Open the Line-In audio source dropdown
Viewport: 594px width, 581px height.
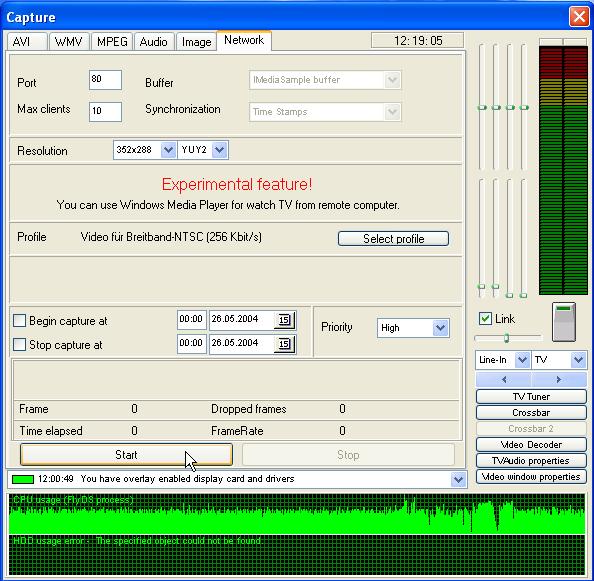coord(522,359)
